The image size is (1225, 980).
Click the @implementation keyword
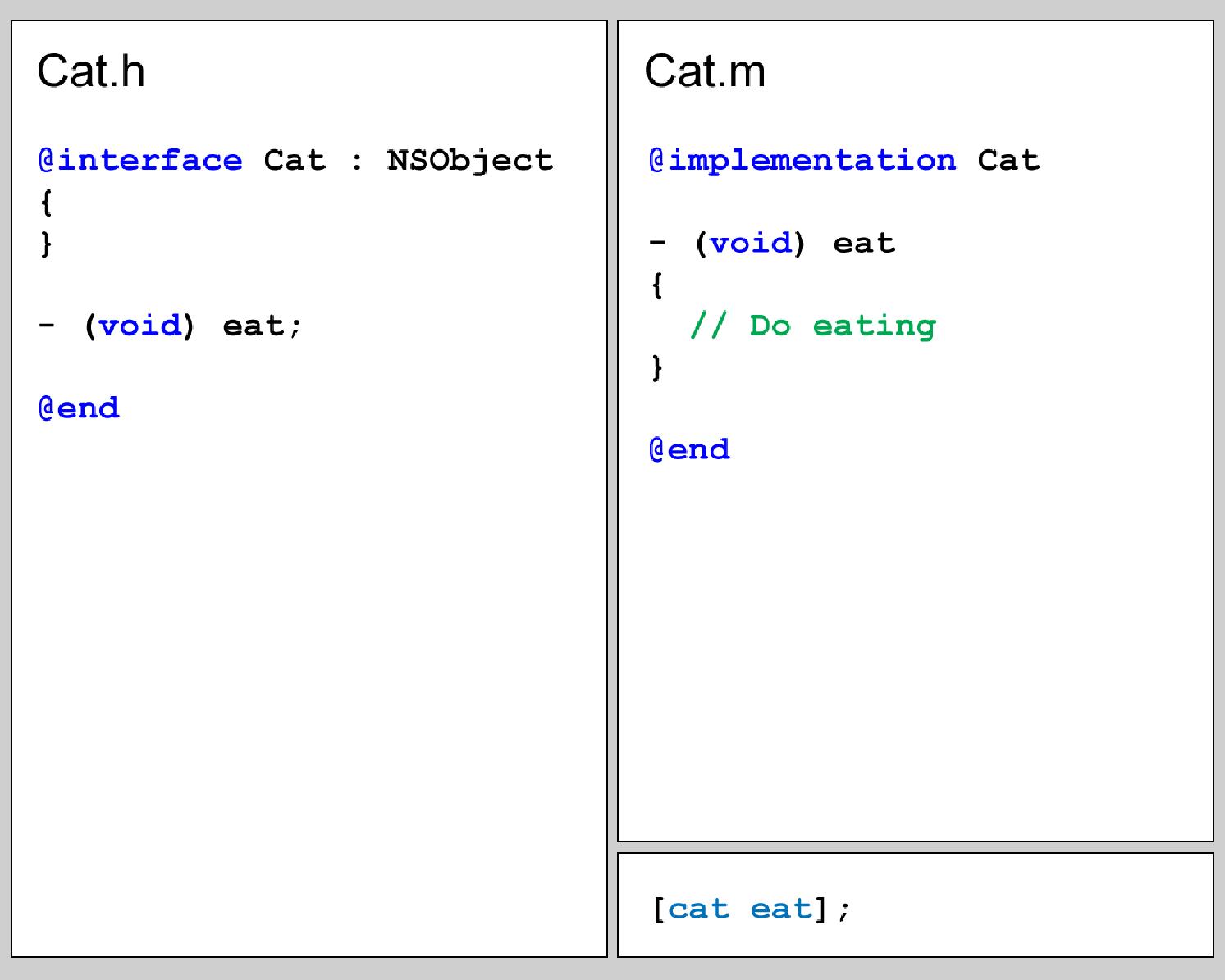pyautogui.click(x=802, y=160)
